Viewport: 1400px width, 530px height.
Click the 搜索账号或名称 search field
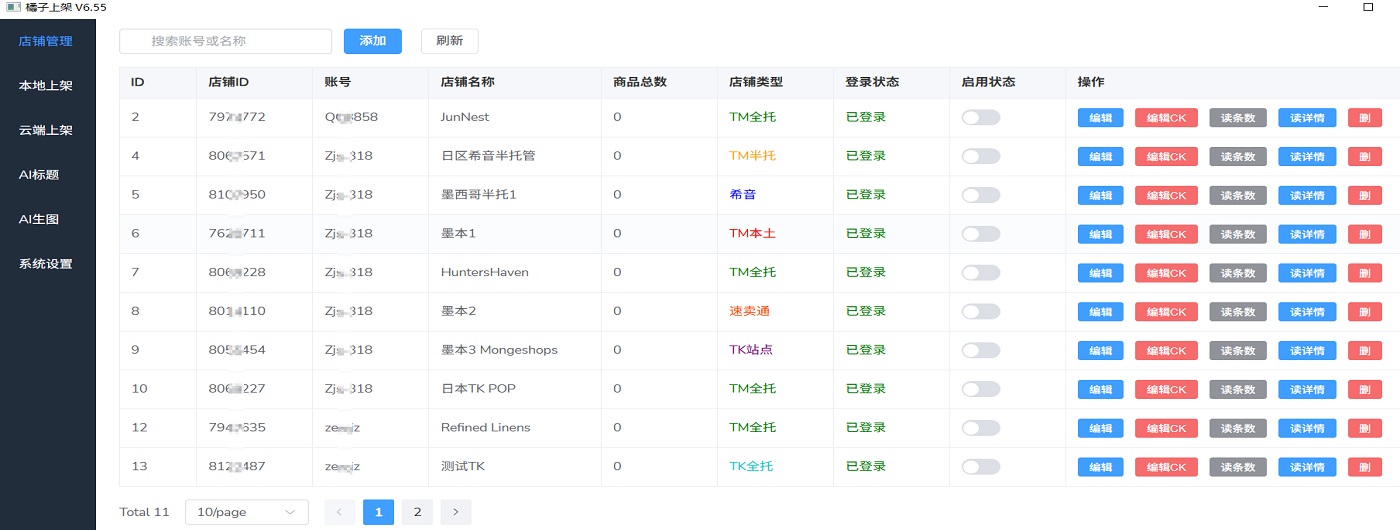226,41
